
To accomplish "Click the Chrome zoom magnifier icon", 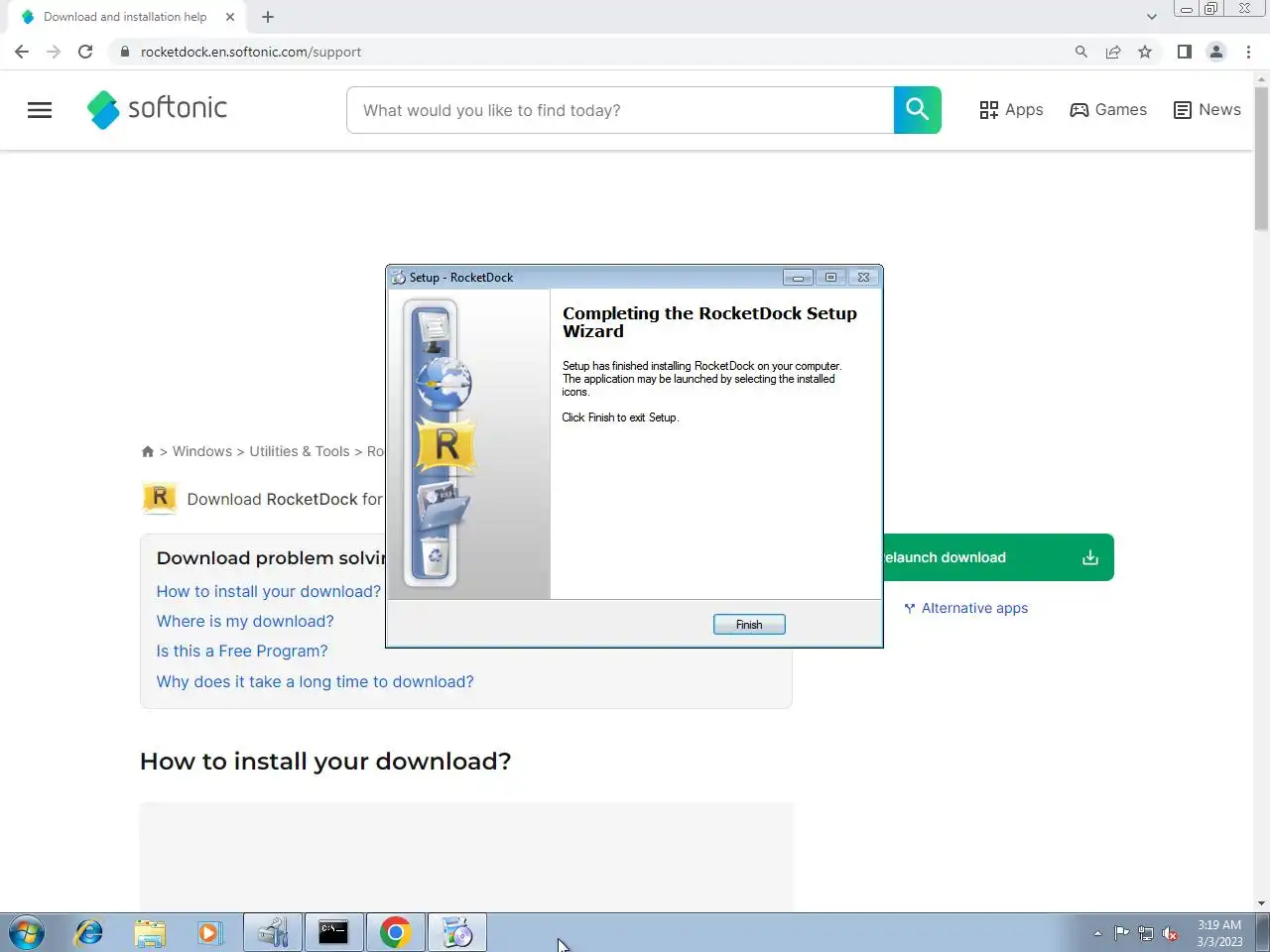I will tap(1081, 52).
